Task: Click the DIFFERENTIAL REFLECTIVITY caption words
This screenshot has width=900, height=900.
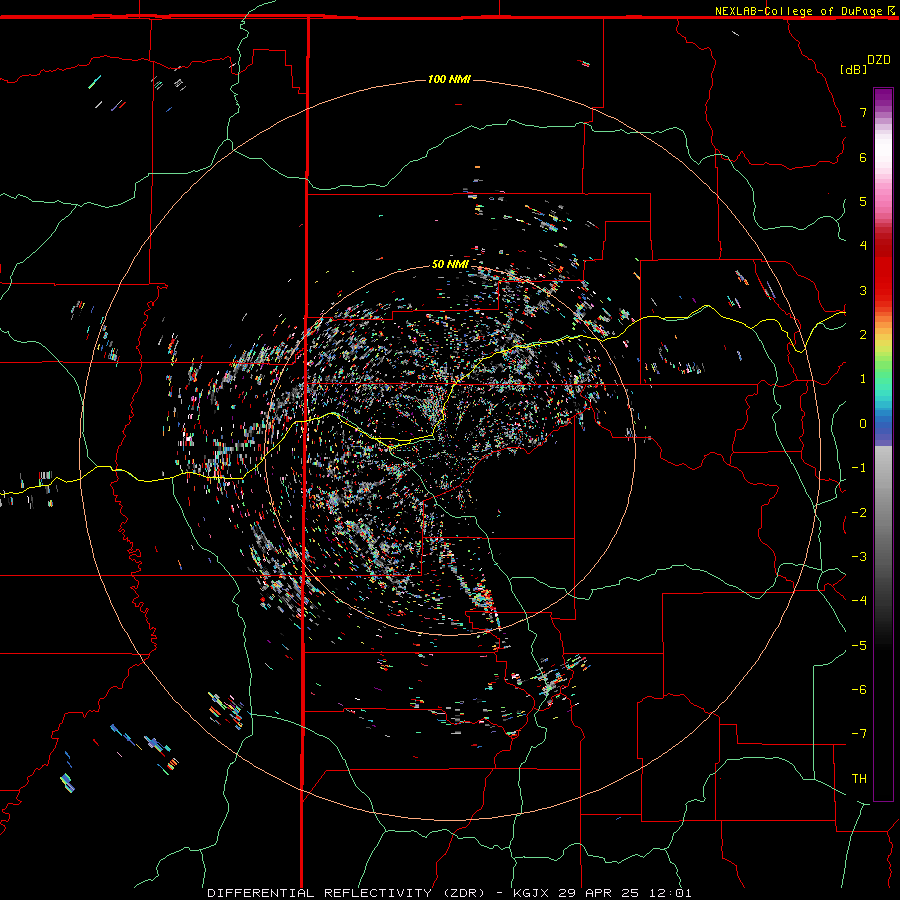Action: pos(319,893)
